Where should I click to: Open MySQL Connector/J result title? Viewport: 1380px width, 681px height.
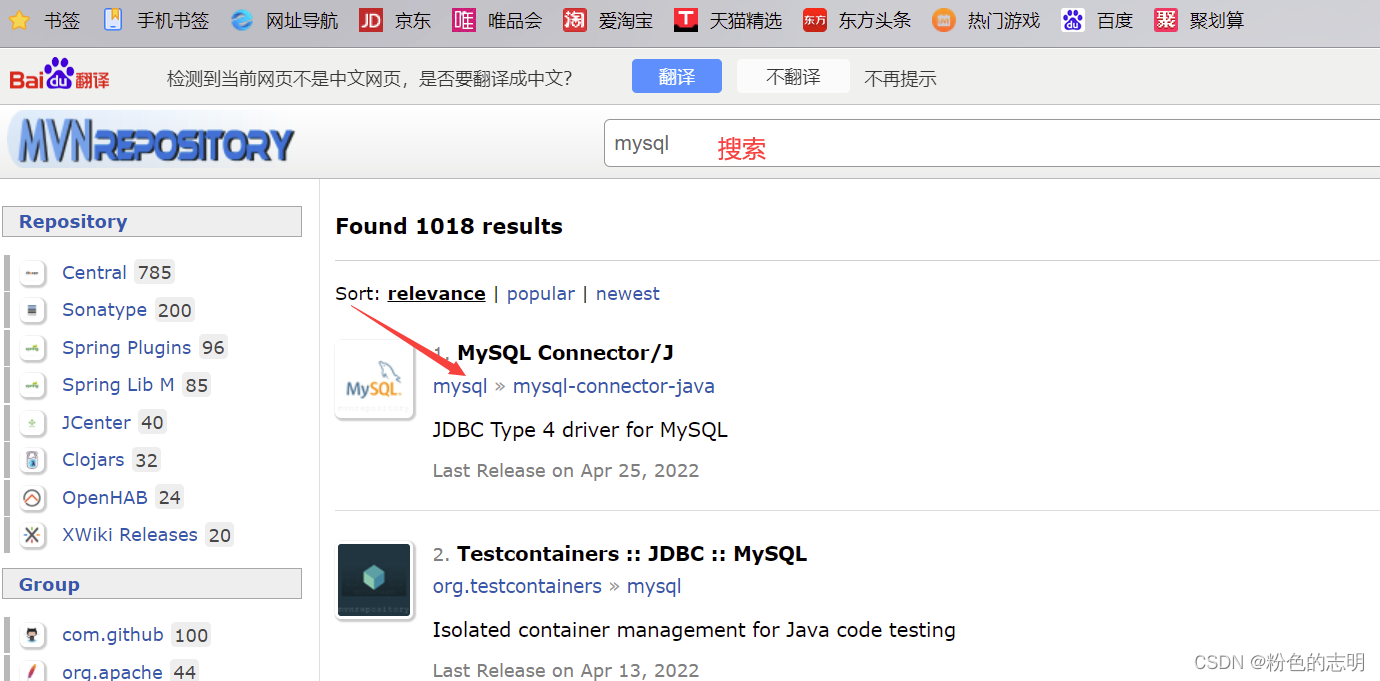tap(565, 353)
